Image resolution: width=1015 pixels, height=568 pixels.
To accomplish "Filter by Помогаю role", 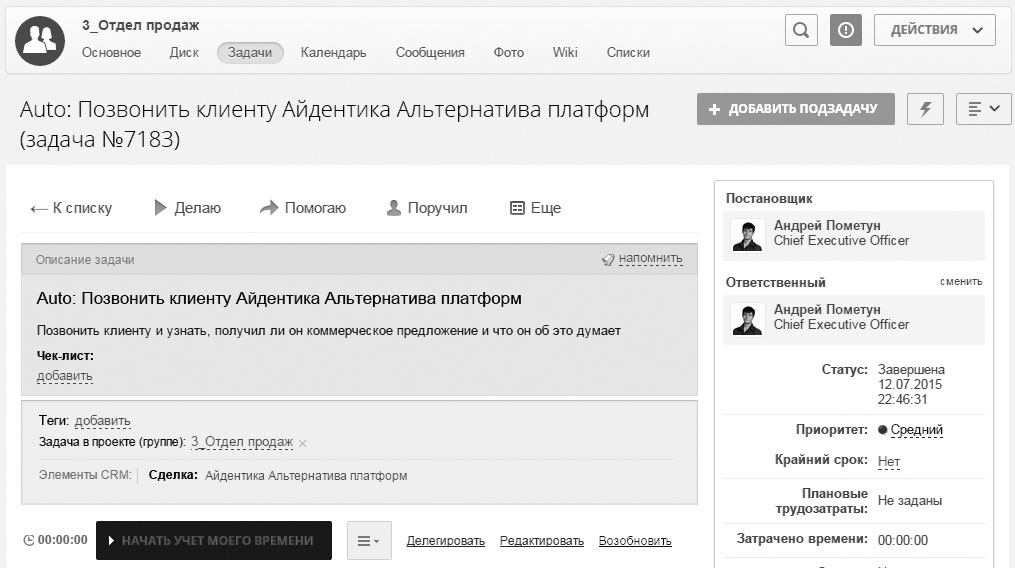I will (303, 208).
